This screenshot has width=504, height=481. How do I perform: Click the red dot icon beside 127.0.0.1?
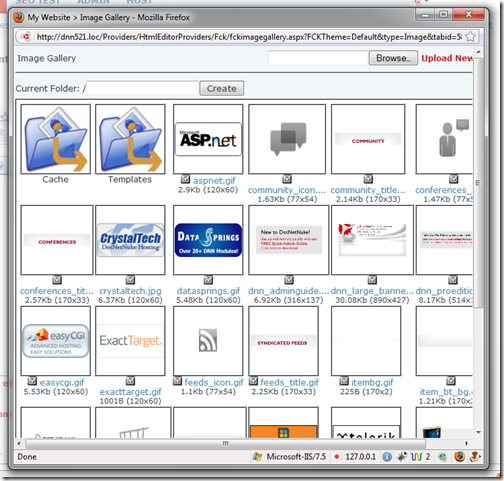pos(337,457)
